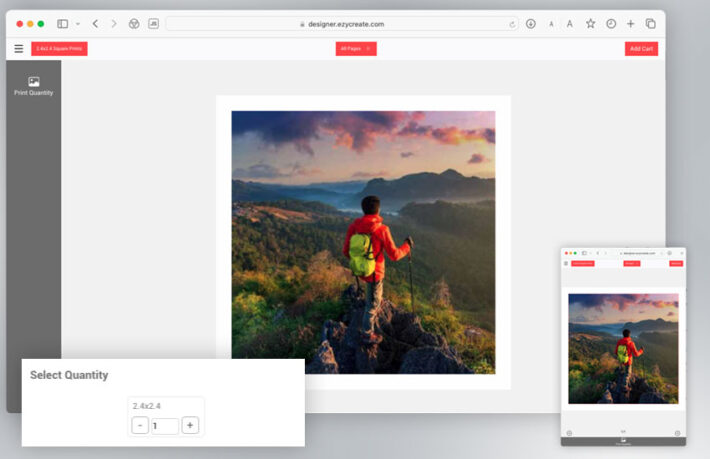Click the browser forward arrow

[113, 23]
